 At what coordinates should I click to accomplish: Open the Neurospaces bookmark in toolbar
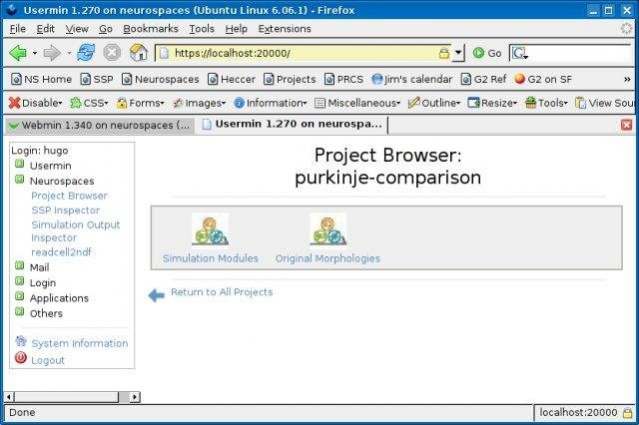click(161, 79)
